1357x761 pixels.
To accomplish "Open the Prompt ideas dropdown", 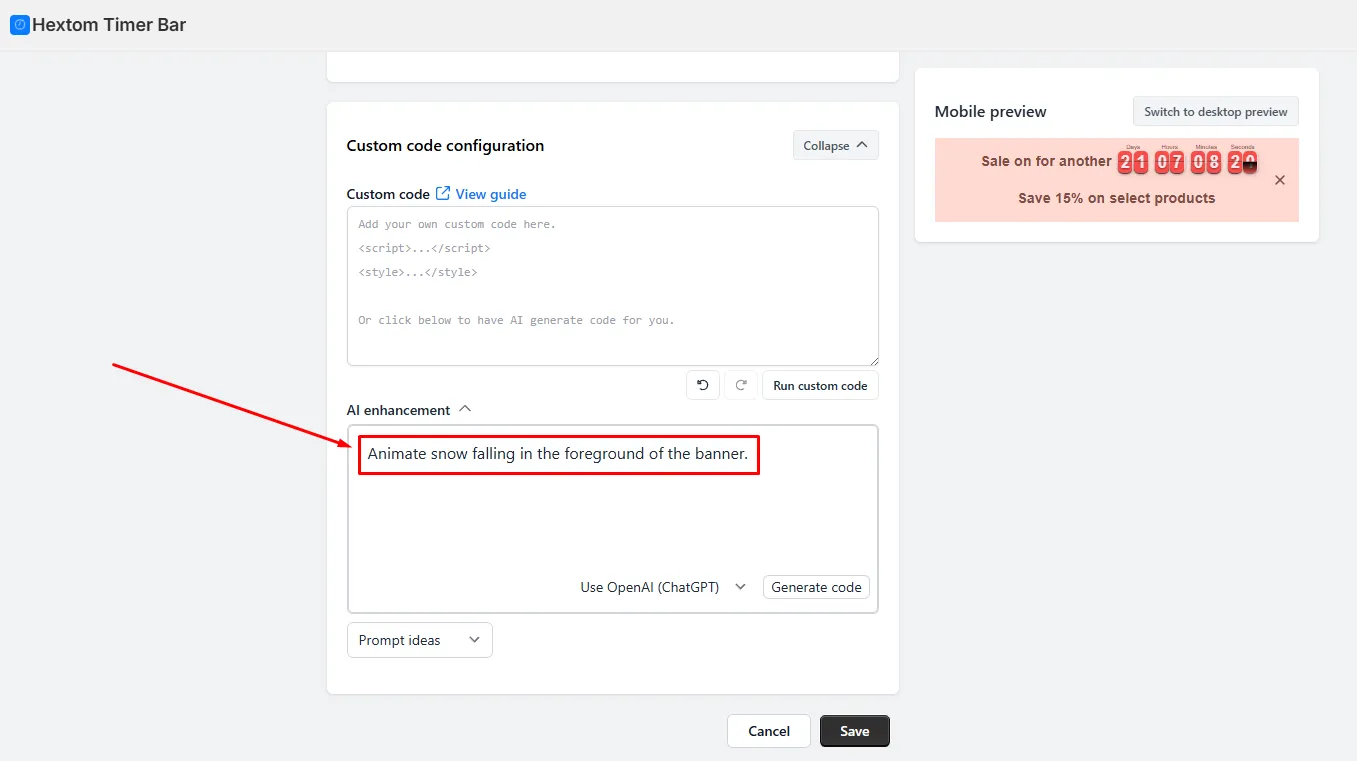I will coord(419,640).
